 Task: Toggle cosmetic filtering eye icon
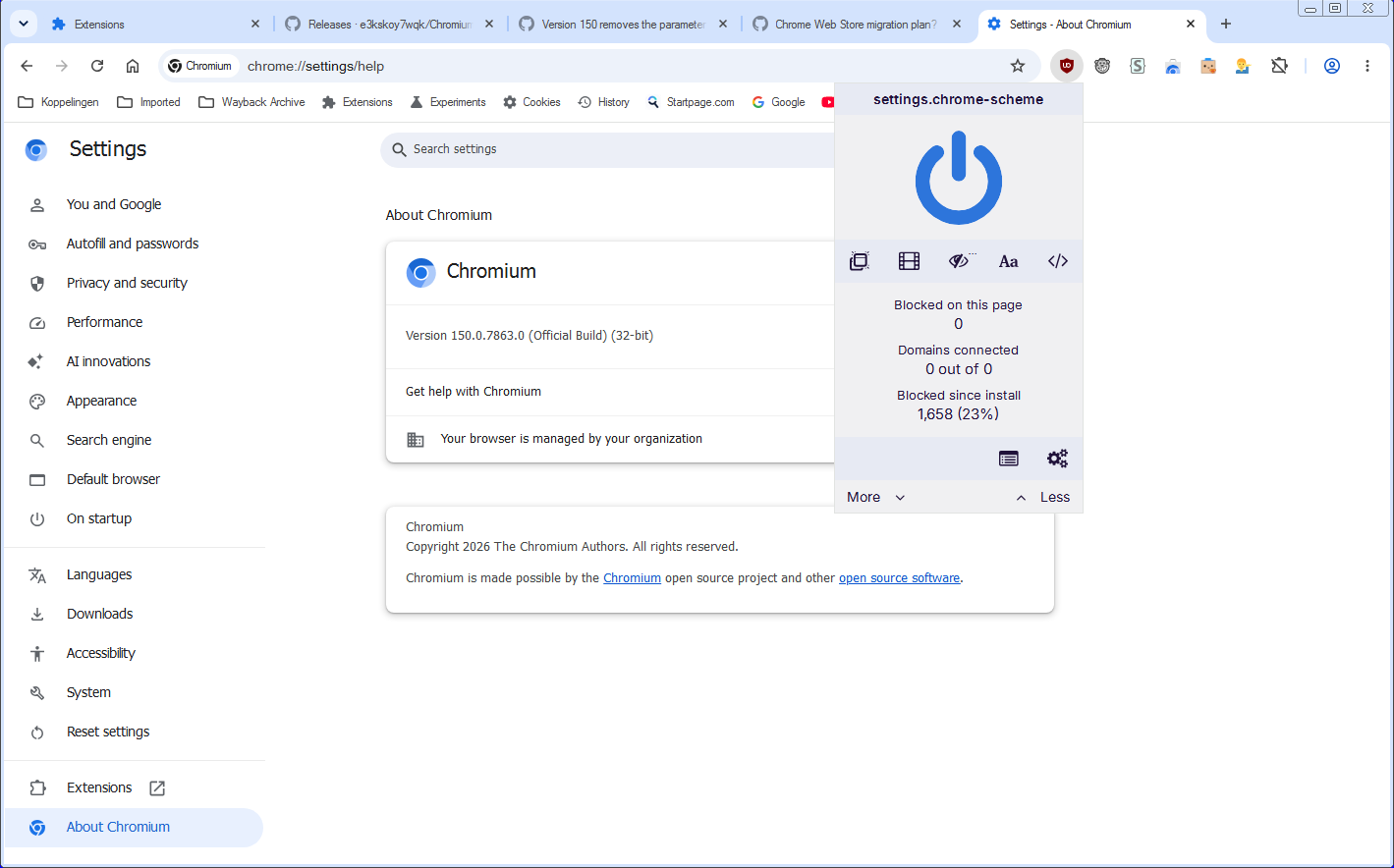pos(960,261)
